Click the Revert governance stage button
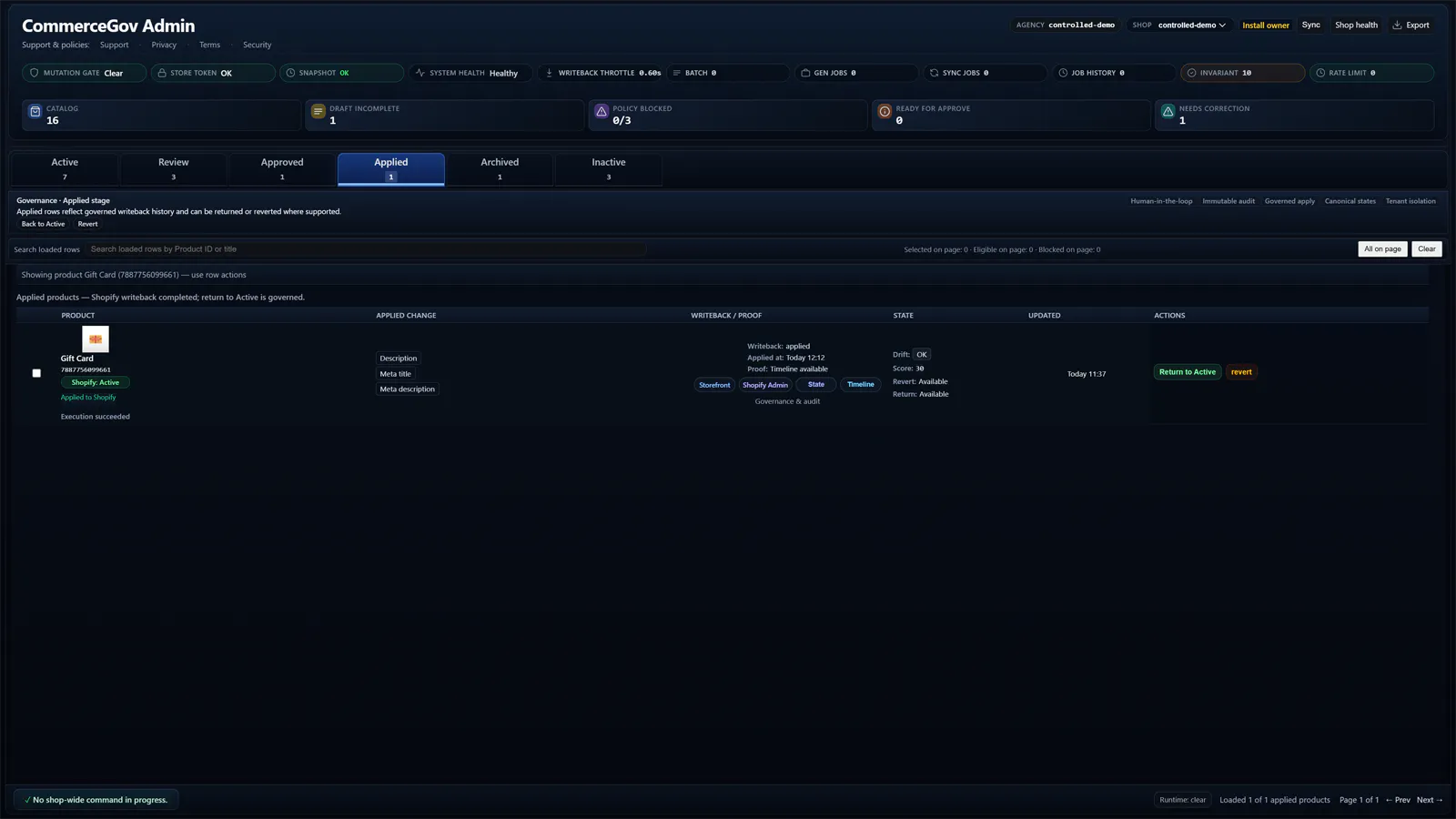The height and width of the screenshot is (819, 1456). (x=87, y=224)
